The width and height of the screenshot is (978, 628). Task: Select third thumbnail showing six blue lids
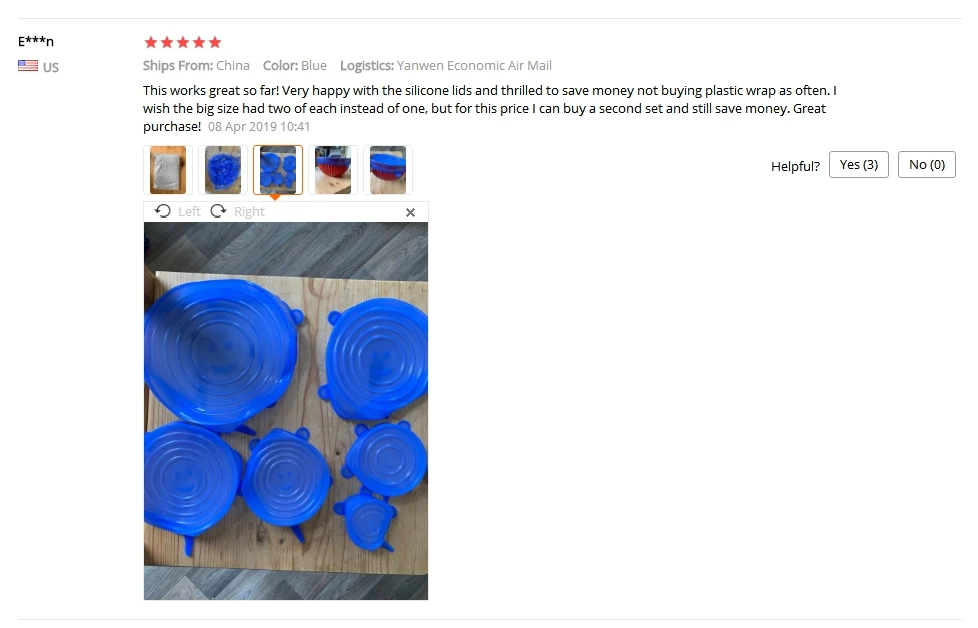click(x=278, y=170)
